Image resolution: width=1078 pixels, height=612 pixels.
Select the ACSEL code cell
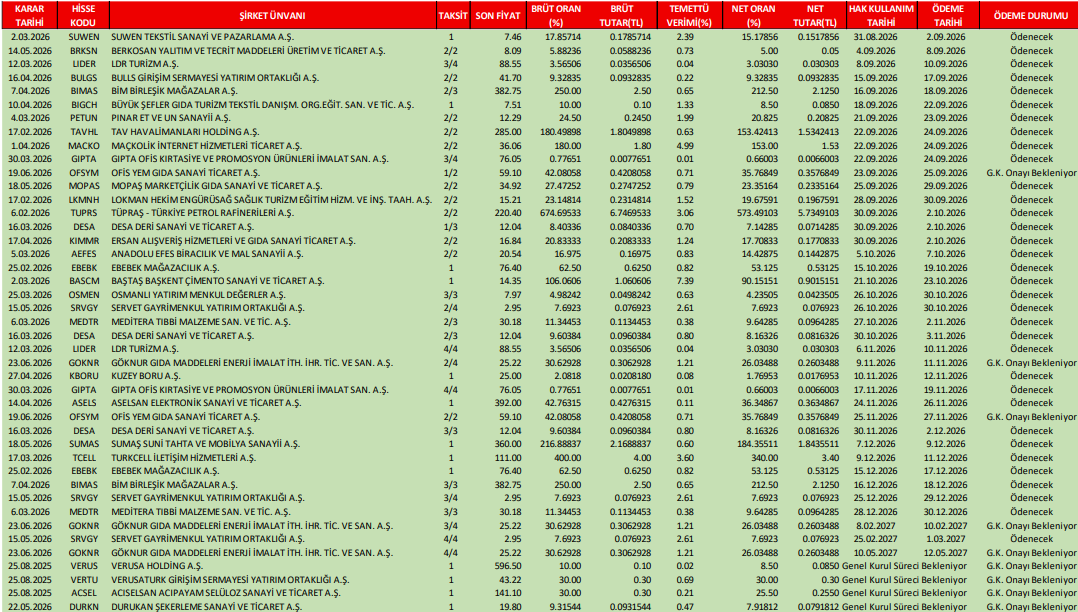[x=85, y=593]
